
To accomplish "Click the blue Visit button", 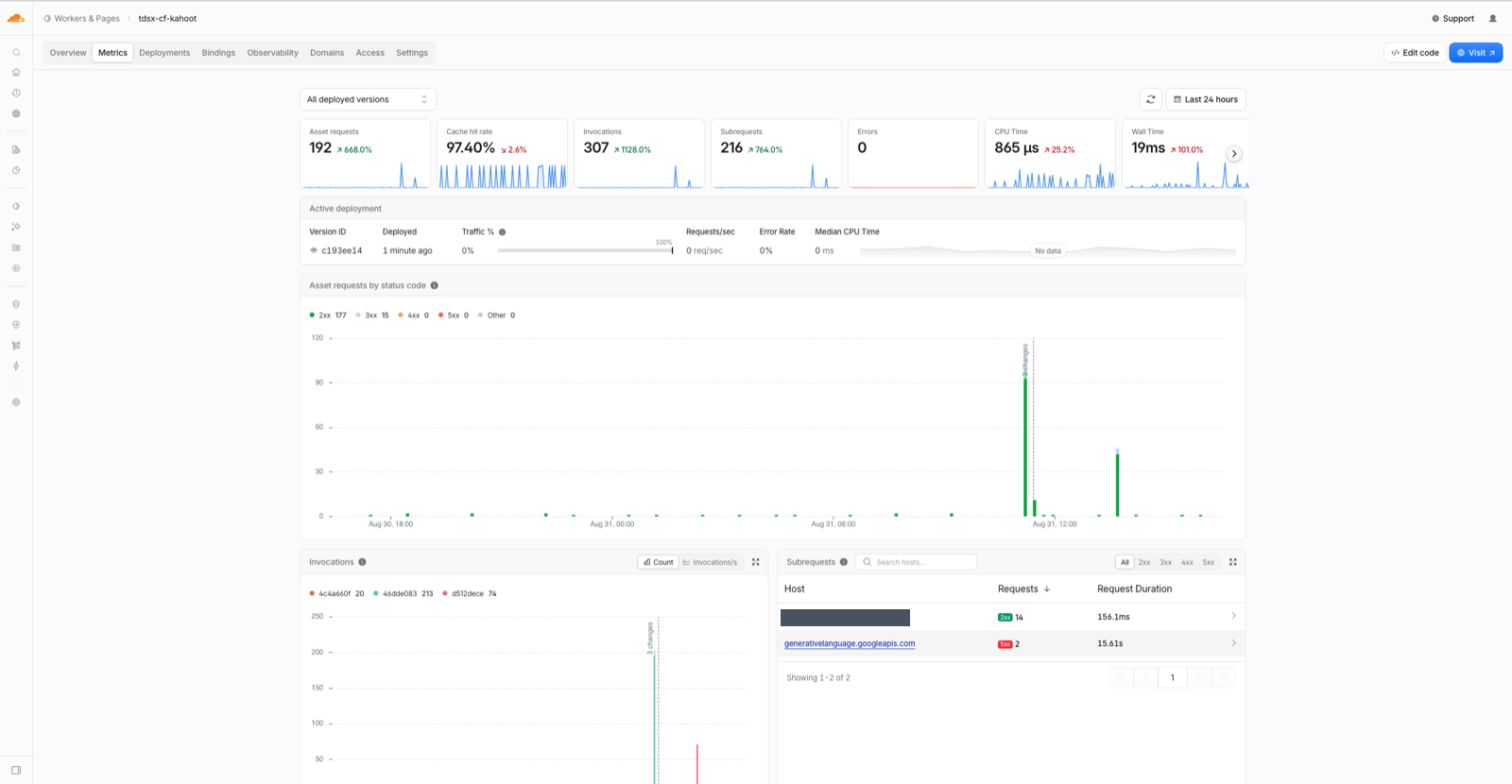I will (1476, 53).
